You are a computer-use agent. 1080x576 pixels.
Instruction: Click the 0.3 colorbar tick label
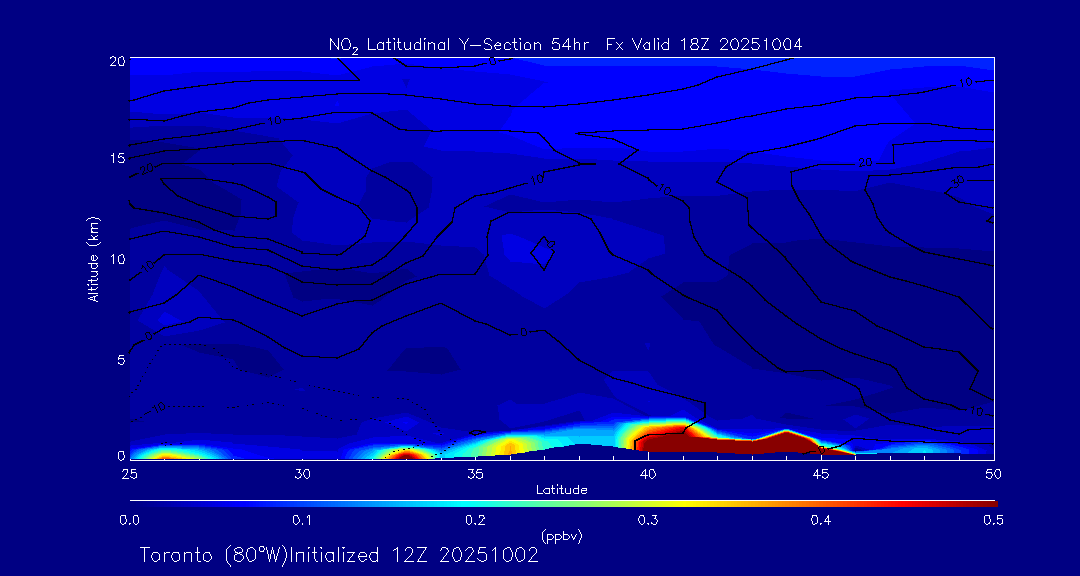(x=648, y=520)
